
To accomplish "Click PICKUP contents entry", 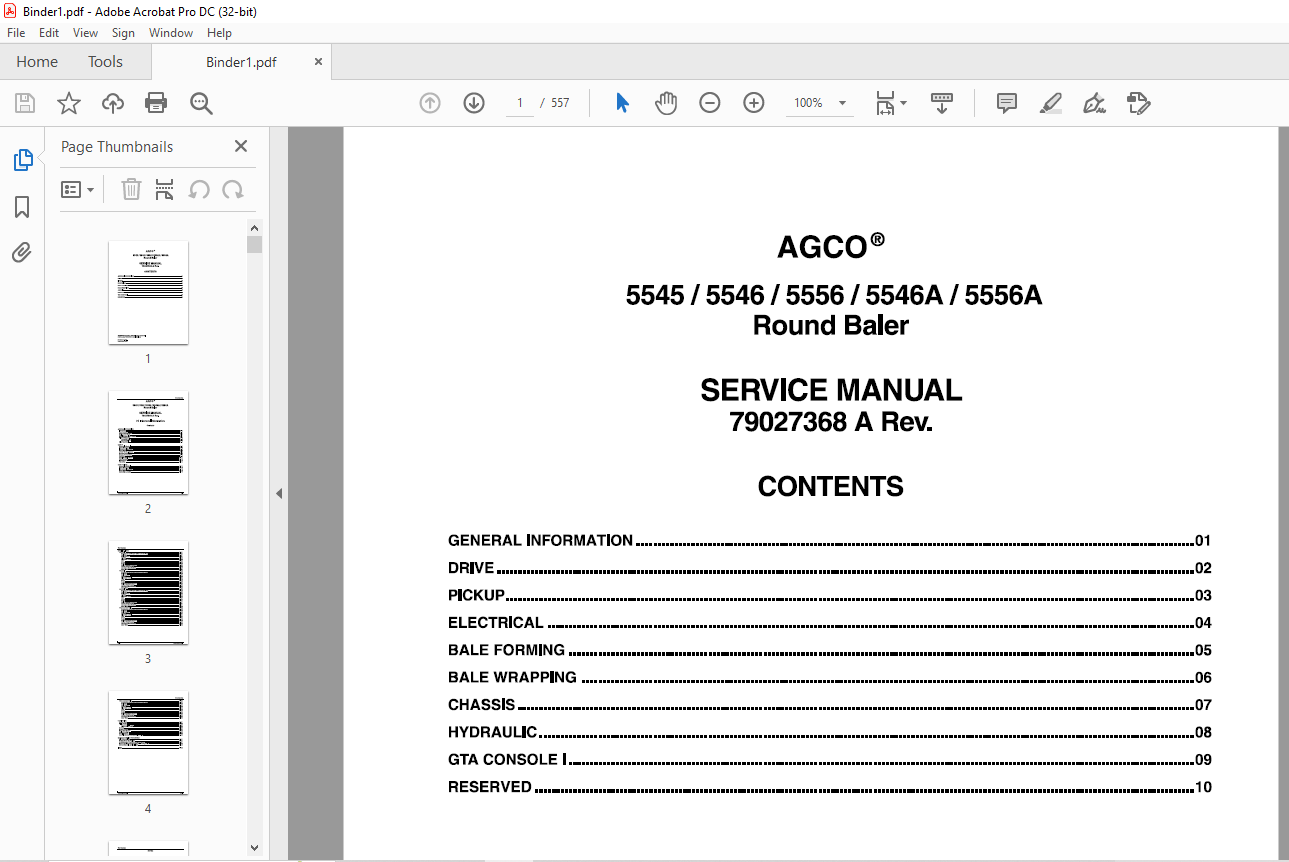I will [x=830, y=596].
